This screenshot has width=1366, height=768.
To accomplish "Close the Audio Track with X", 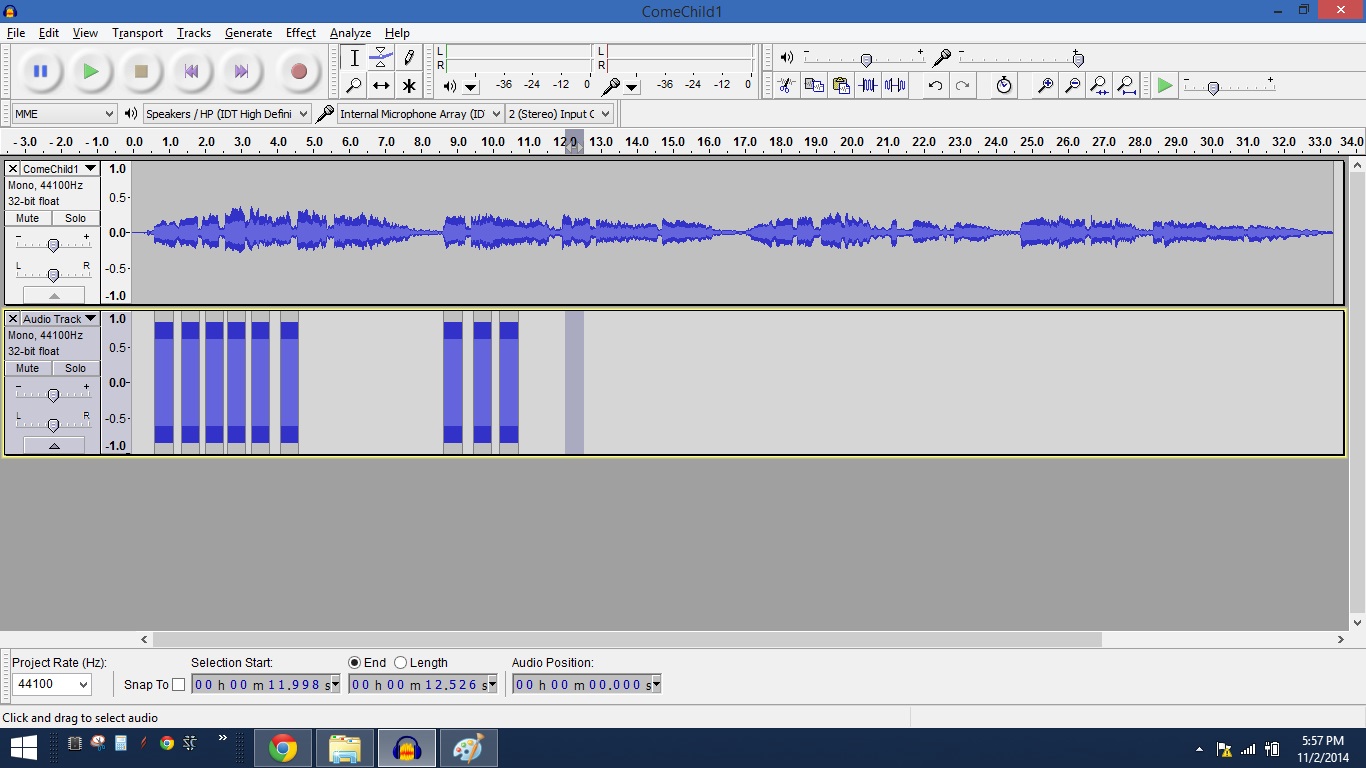I will pos(13,319).
